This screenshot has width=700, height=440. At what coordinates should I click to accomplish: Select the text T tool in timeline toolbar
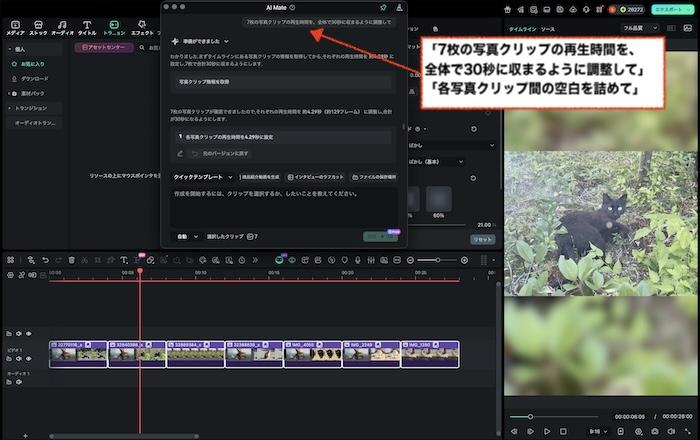point(124,260)
